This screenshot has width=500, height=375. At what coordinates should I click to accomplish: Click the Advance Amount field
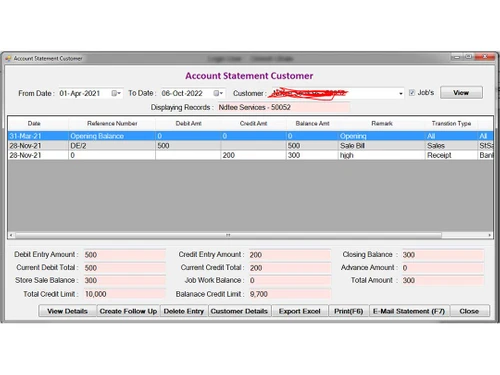pyautogui.click(x=443, y=268)
